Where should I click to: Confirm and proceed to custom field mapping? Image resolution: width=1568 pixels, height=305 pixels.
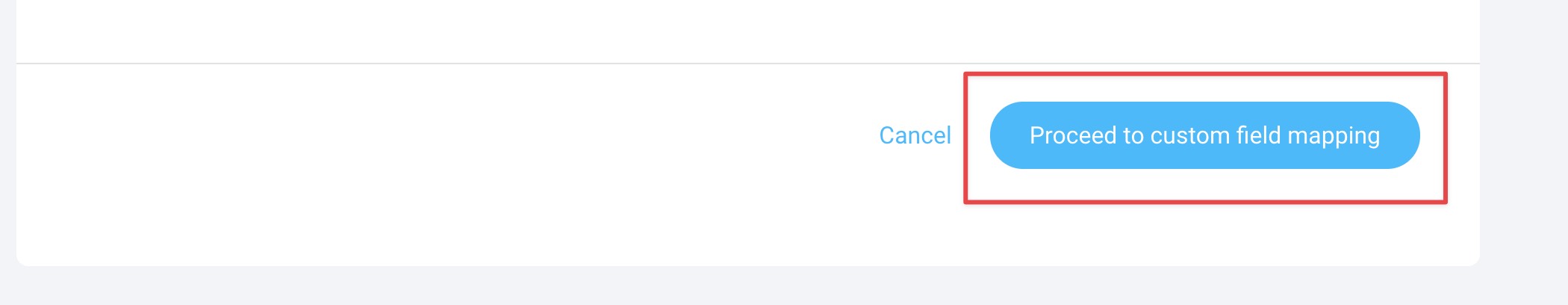coord(1204,135)
